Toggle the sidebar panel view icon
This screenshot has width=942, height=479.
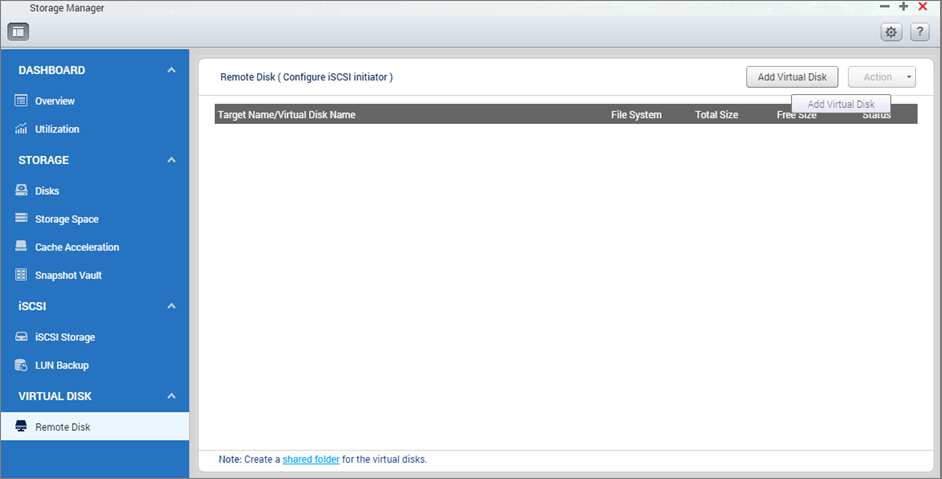pos(18,31)
